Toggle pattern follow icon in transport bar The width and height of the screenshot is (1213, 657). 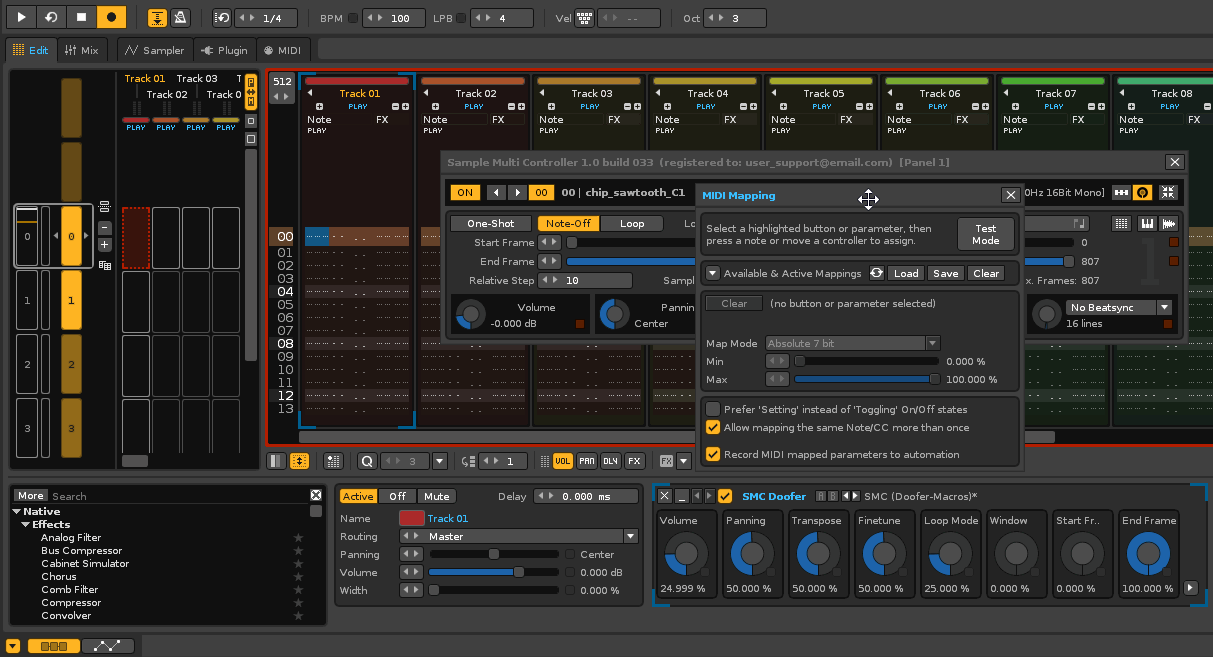(x=157, y=18)
